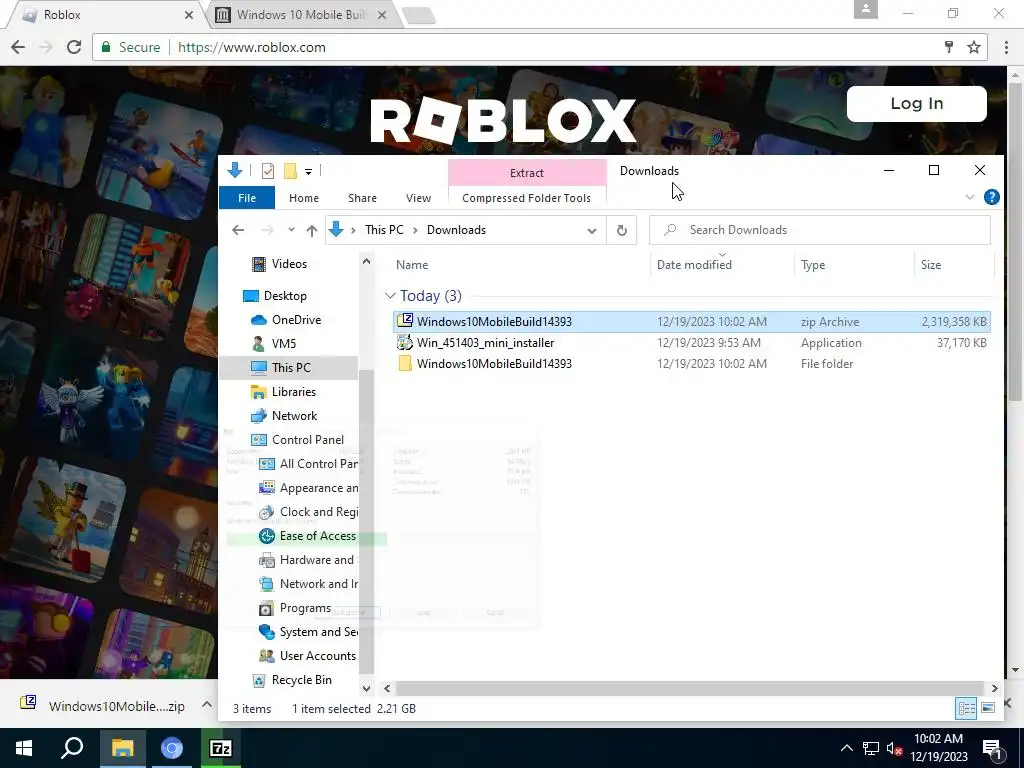Click the User Accounts icon
Image resolution: width=1024 pixels, height=768 pixels.
coord(266,656)
